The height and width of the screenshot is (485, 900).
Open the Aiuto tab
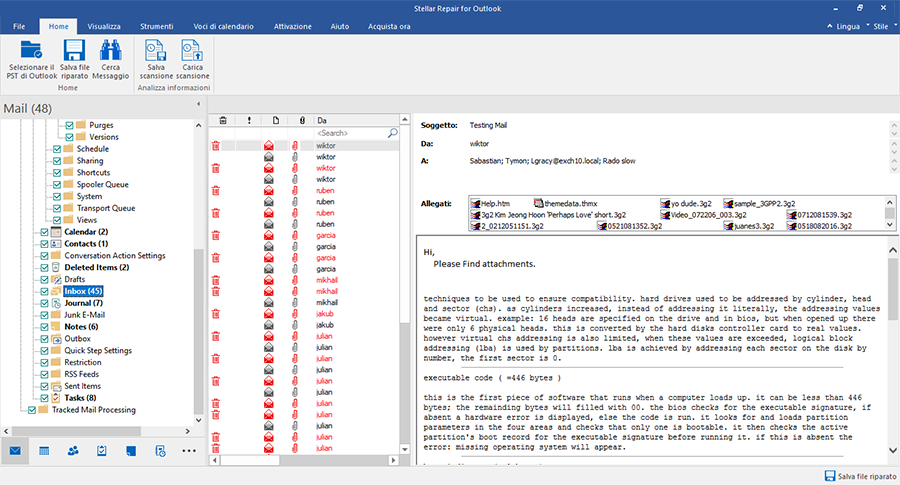coord(340,26)
